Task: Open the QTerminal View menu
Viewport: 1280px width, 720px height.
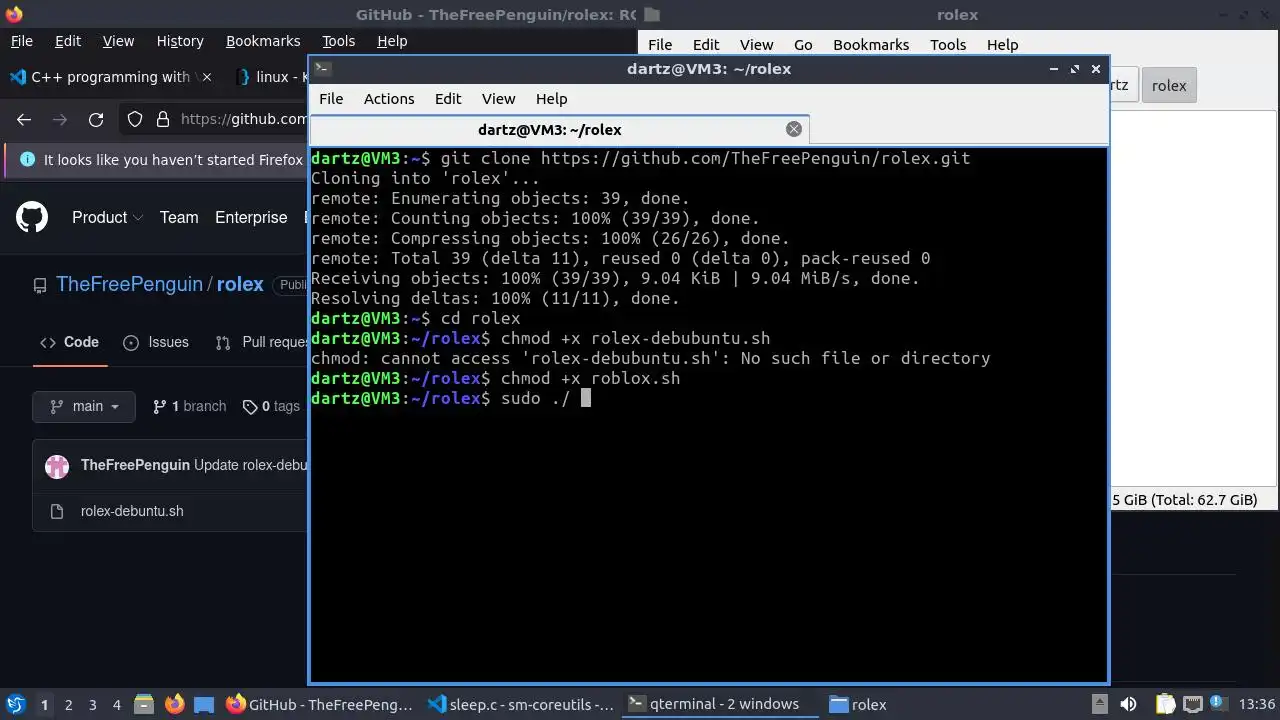Action: 498,98
